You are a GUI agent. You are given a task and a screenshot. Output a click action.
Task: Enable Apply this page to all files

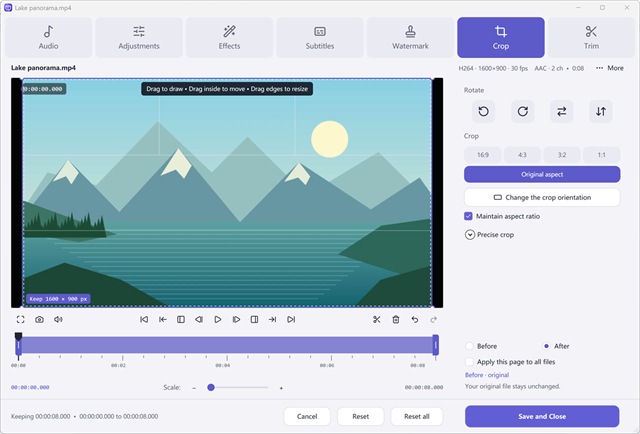click(469, 362)
